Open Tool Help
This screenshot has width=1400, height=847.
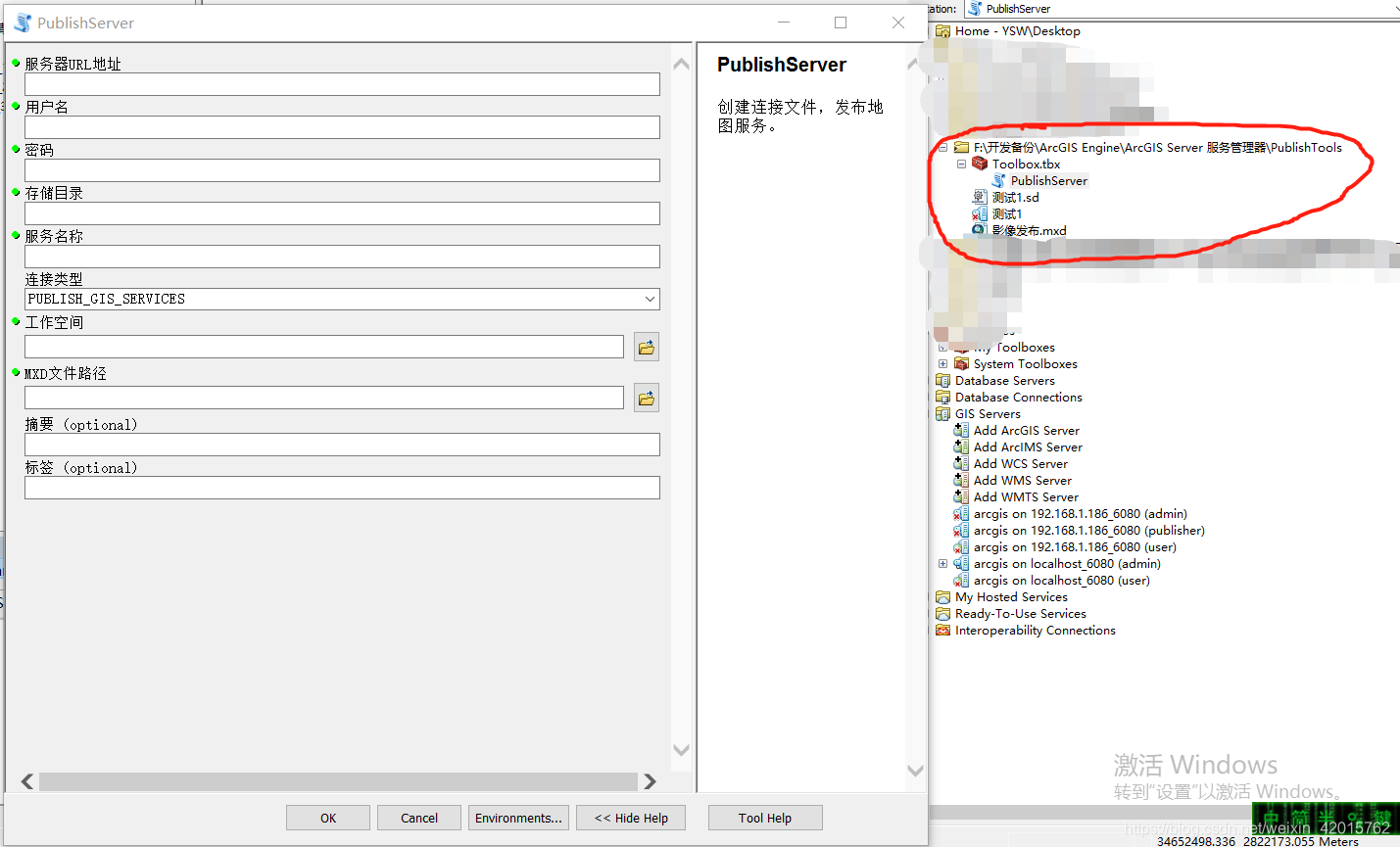pyautogui.click(x=765, y=818)
